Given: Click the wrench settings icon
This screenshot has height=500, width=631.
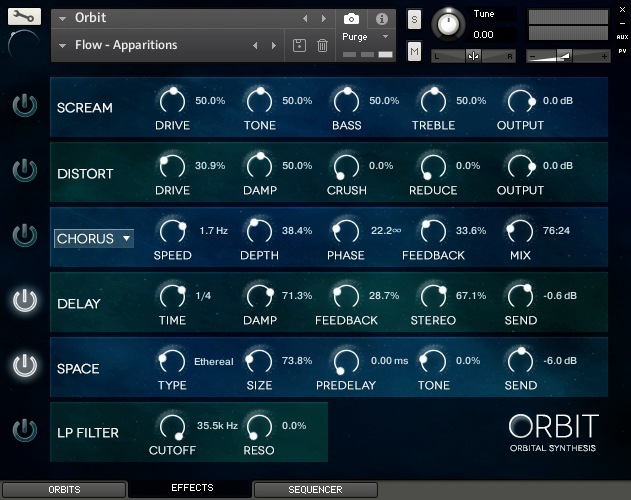Looking at the screenshot, I should pos(25,17).
